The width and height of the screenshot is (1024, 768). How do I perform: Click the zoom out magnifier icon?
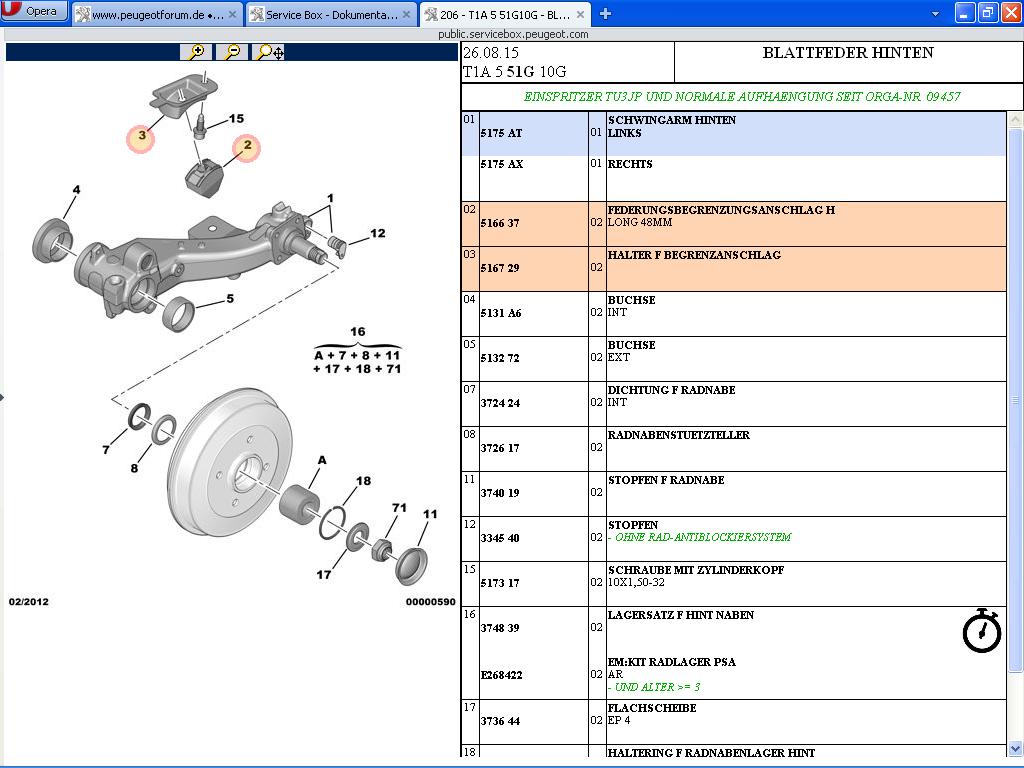click(231, 52)
